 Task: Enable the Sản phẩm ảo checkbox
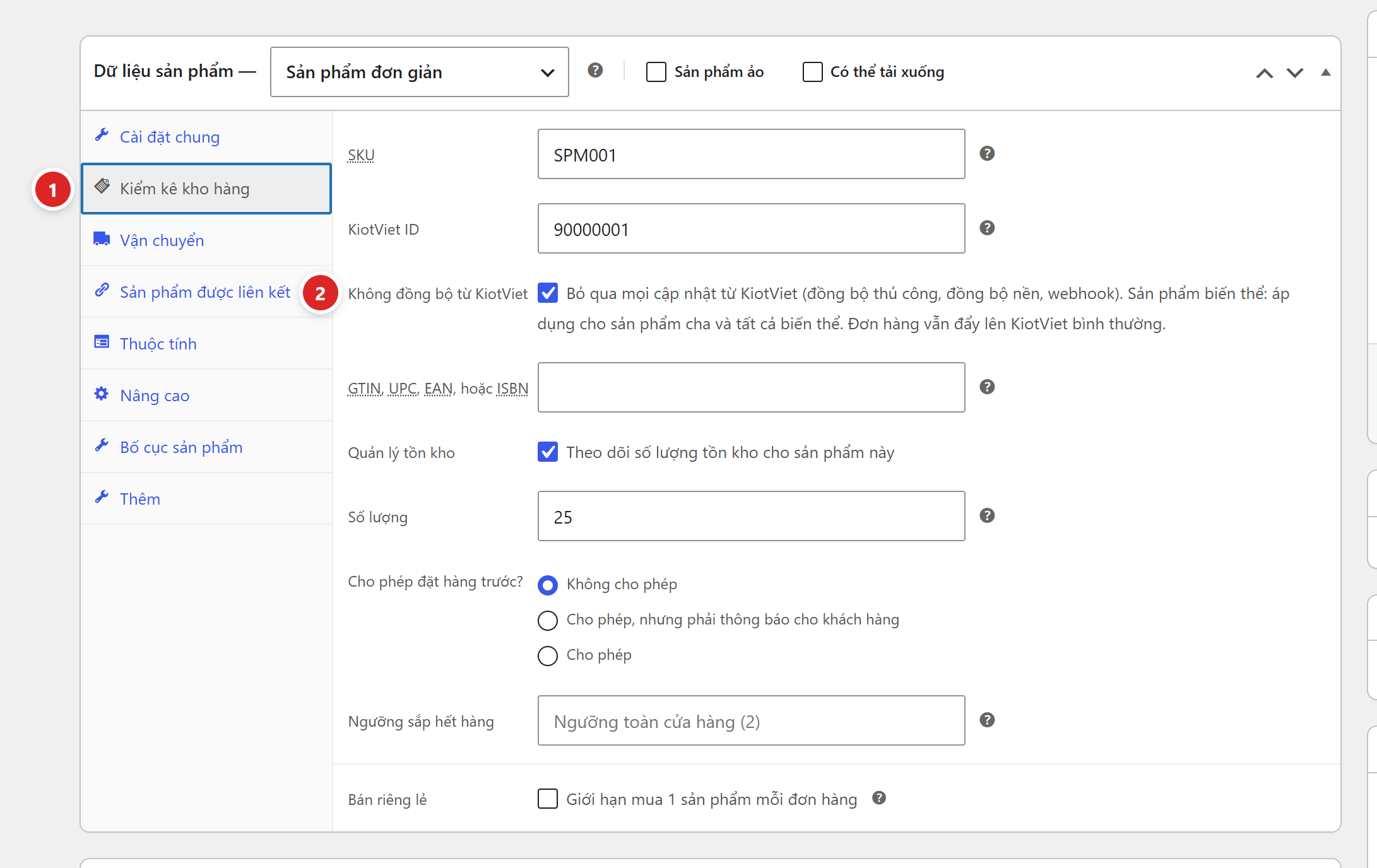(656, 72)
